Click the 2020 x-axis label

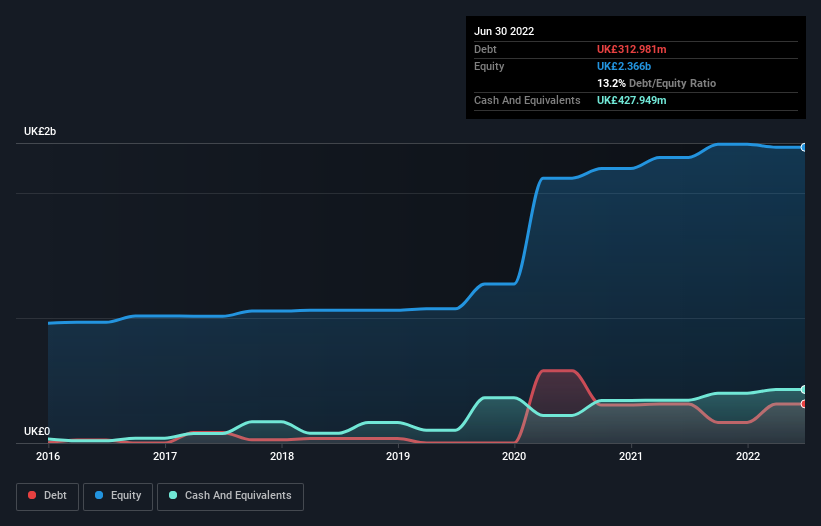pyautogui.click(x=514, y=456)
